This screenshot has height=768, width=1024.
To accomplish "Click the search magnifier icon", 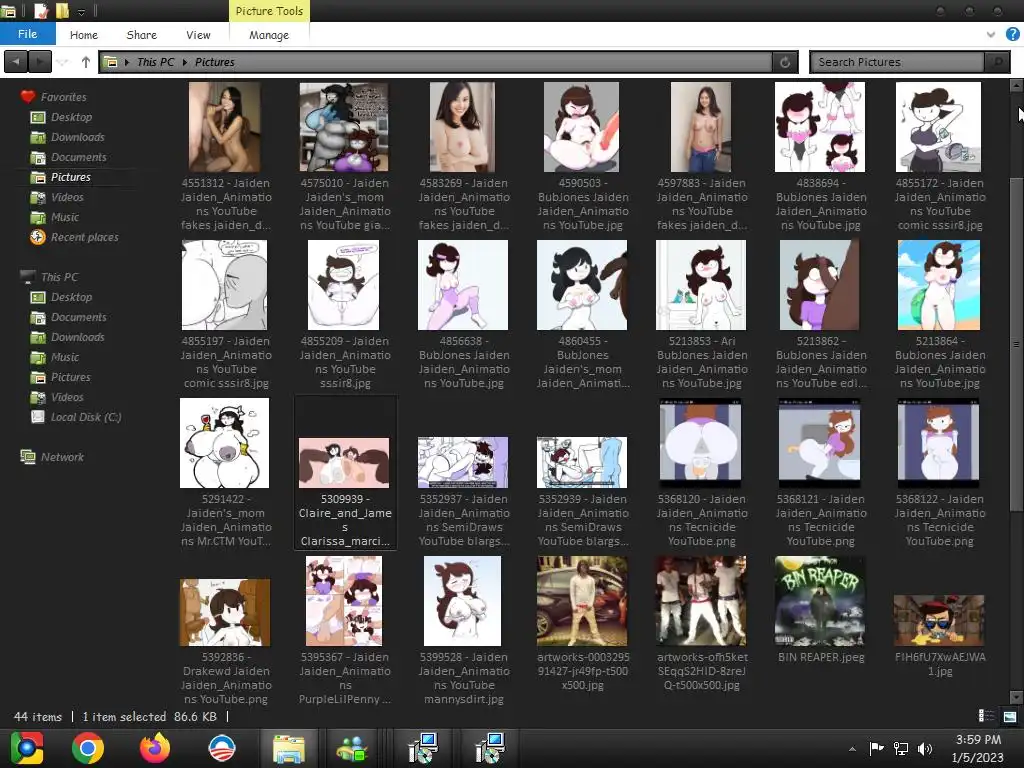I will [x=997, y=62].
